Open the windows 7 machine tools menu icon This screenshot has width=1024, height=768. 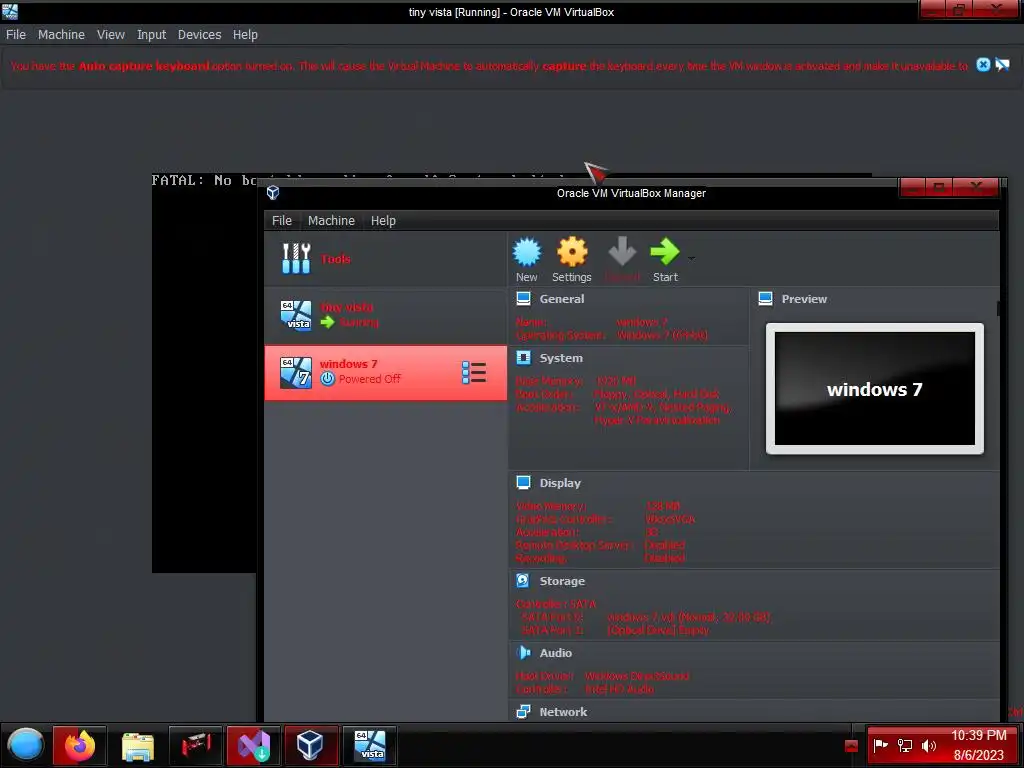[x=473, y=372]
